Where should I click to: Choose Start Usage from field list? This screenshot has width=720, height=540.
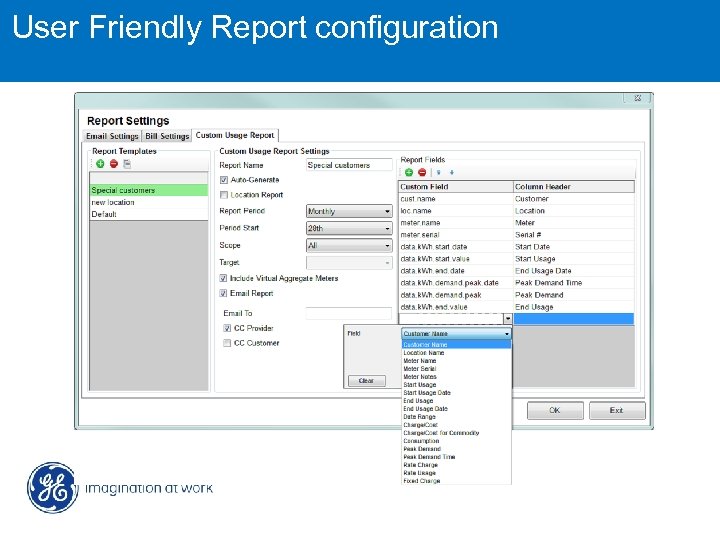pyautogui.click(x=456, y=385)
